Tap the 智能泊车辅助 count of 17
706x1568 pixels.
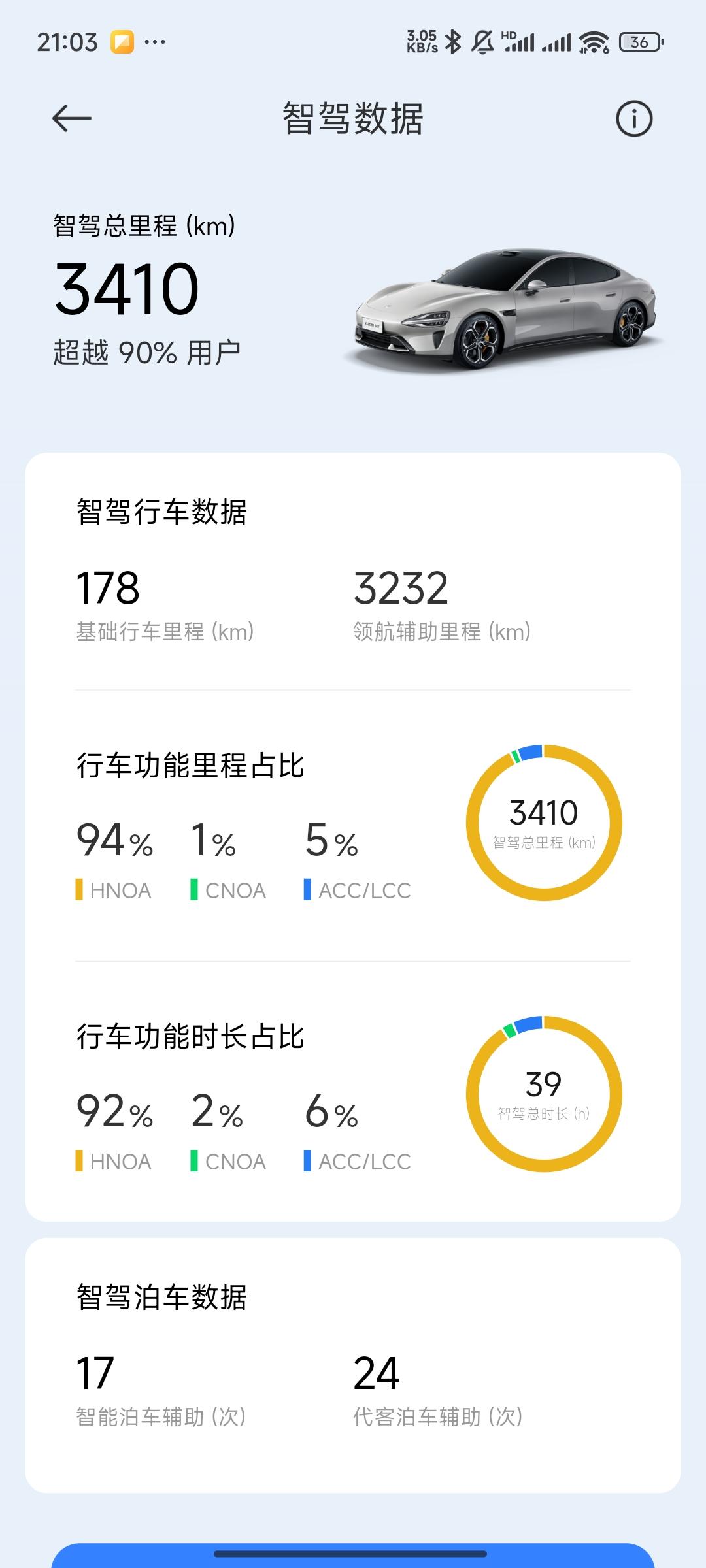tap(95, 1373)
